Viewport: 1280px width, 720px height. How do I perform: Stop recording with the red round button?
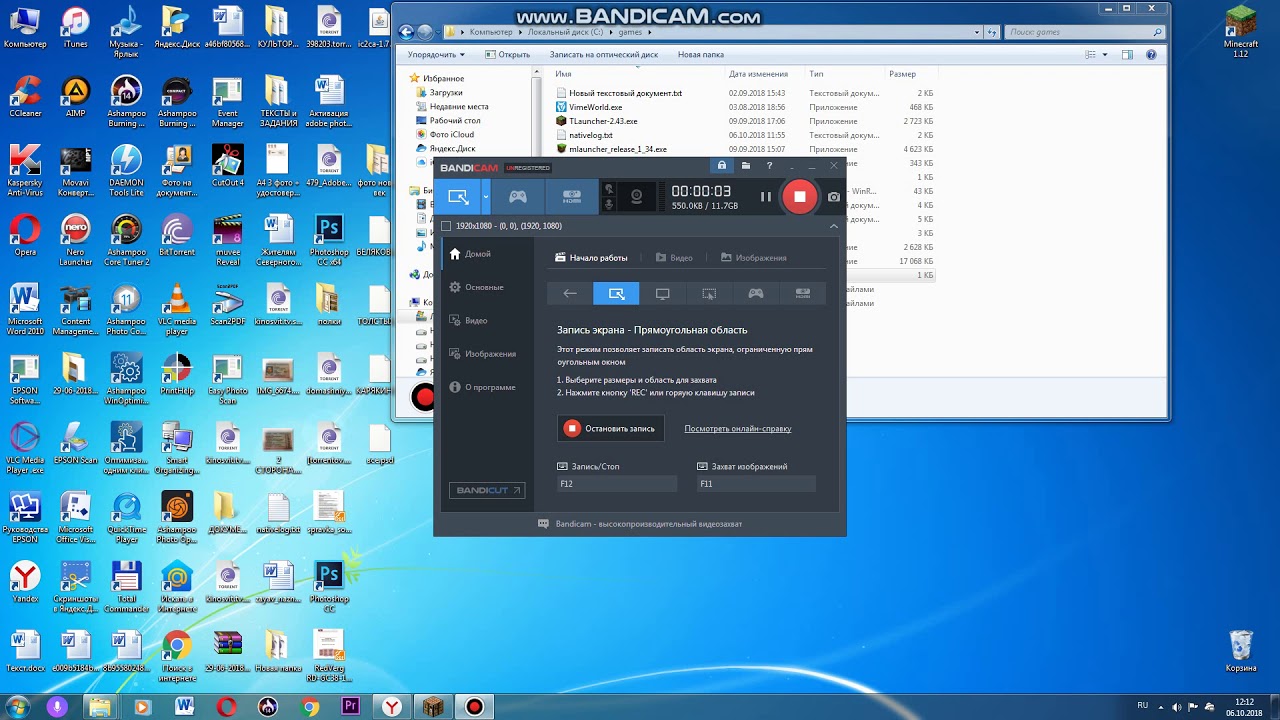click(799, 197)
